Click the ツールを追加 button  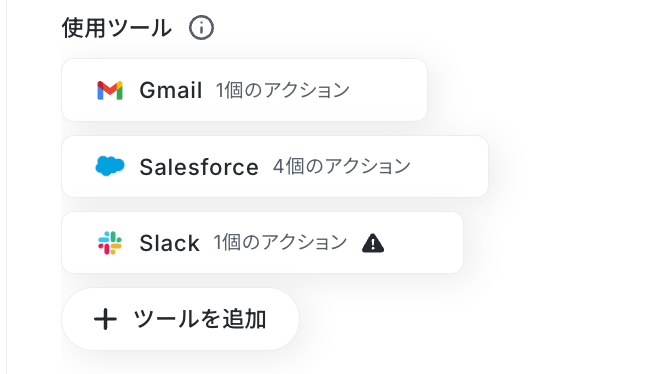(x=180, y=319)
